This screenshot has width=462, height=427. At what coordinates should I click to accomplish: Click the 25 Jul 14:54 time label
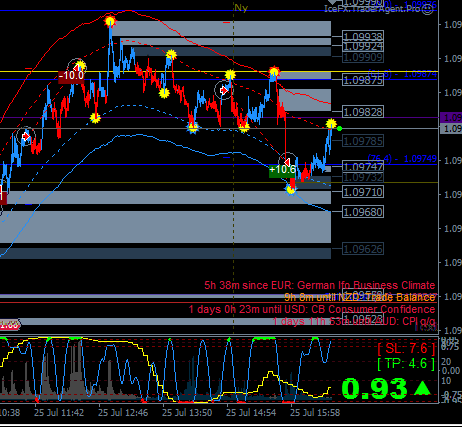pos(251,413)
